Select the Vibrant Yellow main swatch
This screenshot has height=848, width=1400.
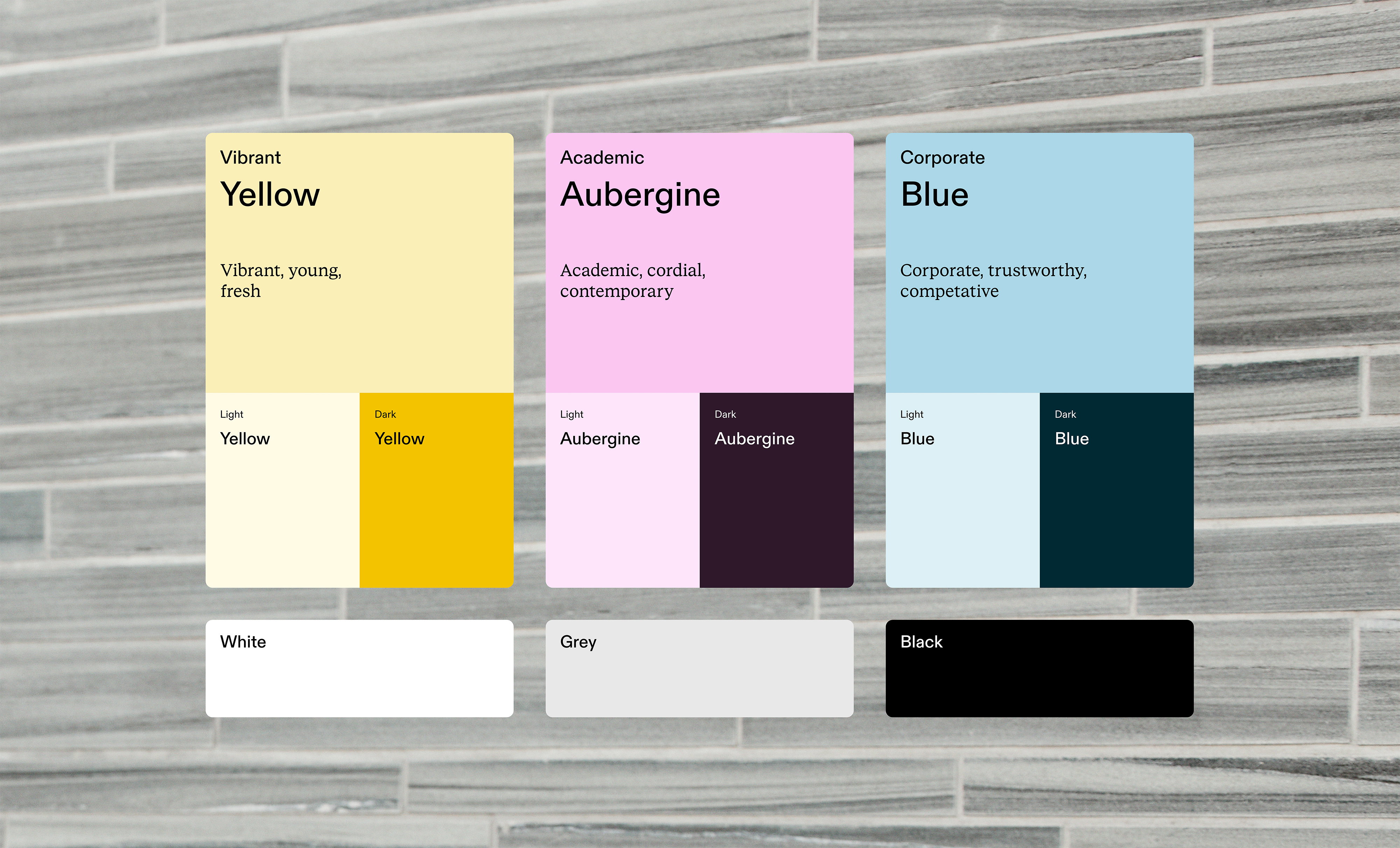[359, 262]
